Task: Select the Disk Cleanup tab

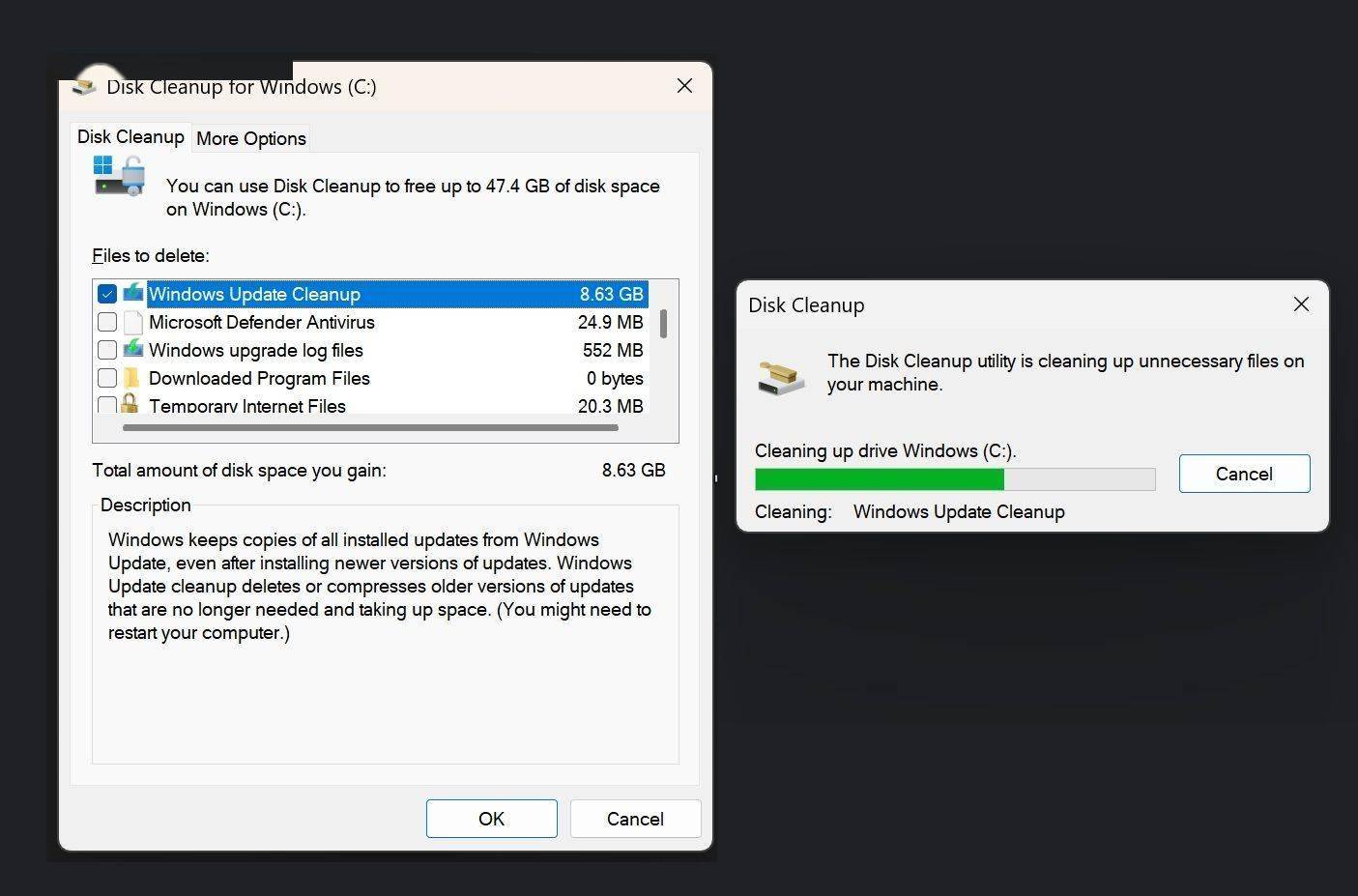Action: click(130, 136)
